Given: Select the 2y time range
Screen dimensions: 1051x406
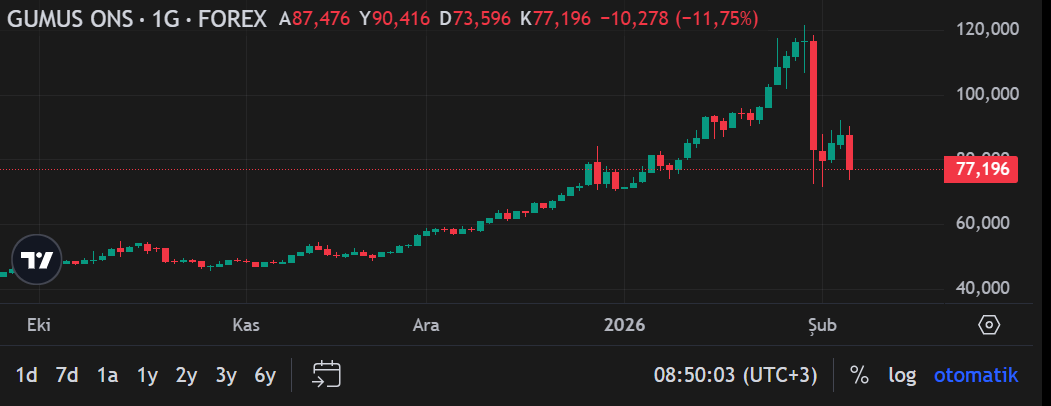Looking at the screenshot, I should pyautogui.click(x=186, y=375).
